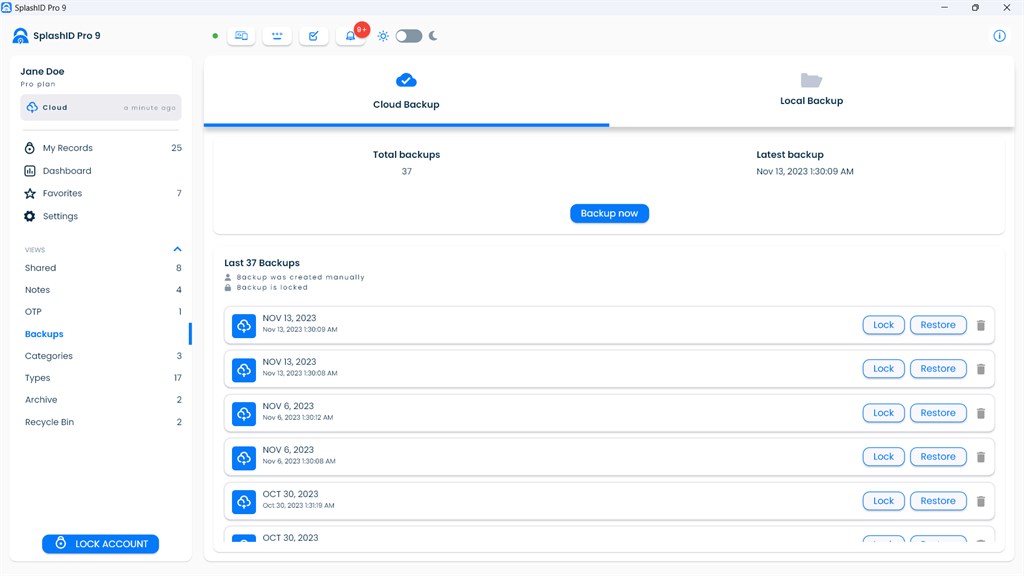Click the edit checklist toolbar icon
1024x576 pixels.
click(x=313, y=36)
